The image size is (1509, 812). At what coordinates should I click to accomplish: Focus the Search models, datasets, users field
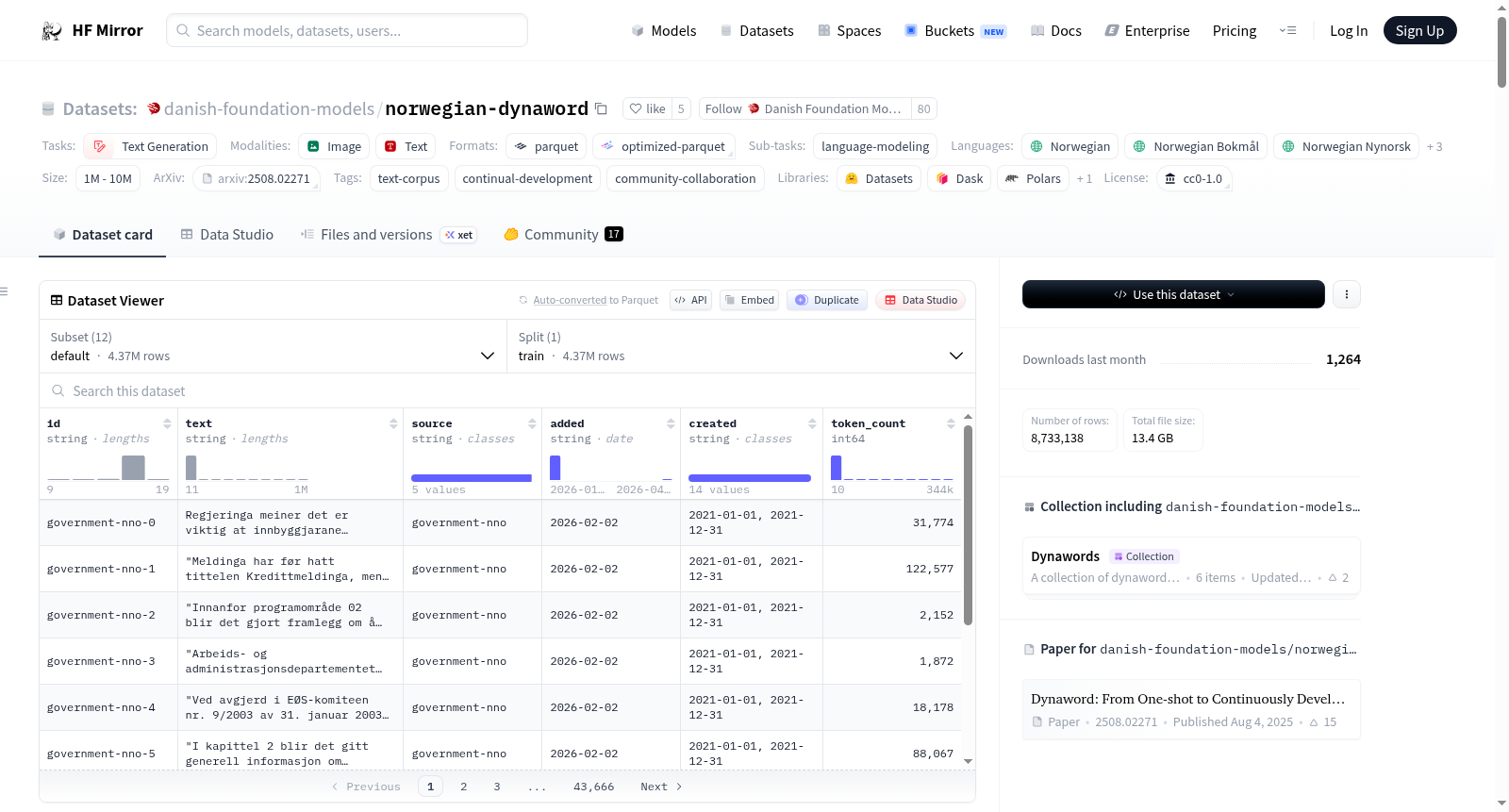pyautogui.click(x=347, y=30)
